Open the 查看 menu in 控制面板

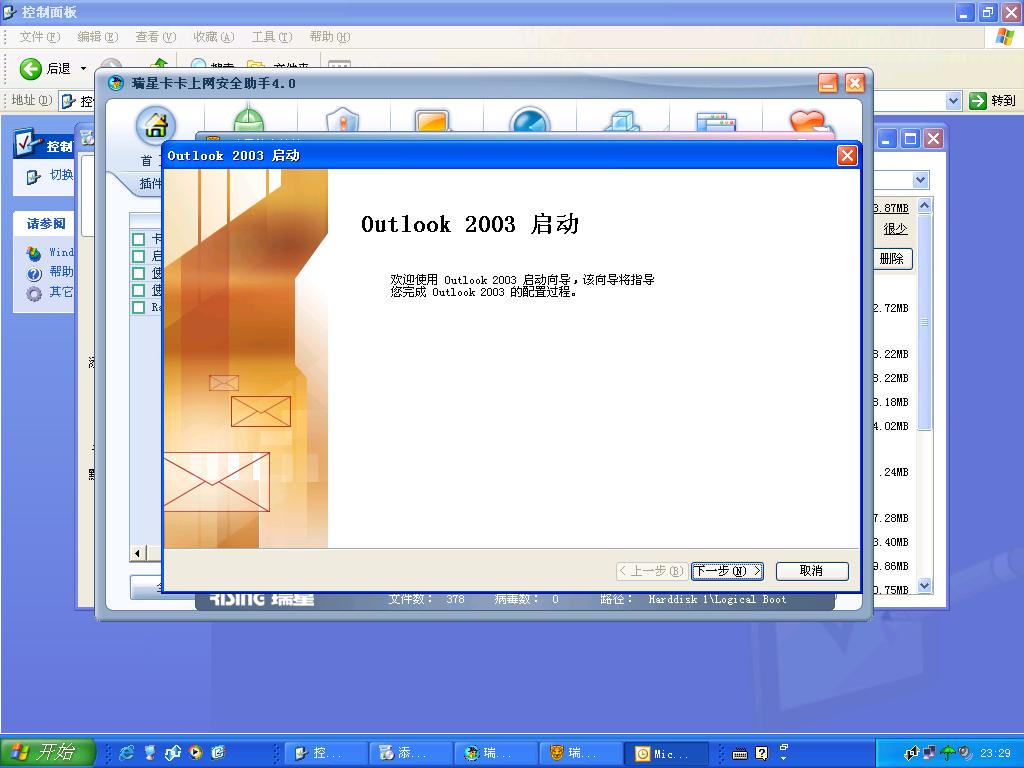click(155, 37)
